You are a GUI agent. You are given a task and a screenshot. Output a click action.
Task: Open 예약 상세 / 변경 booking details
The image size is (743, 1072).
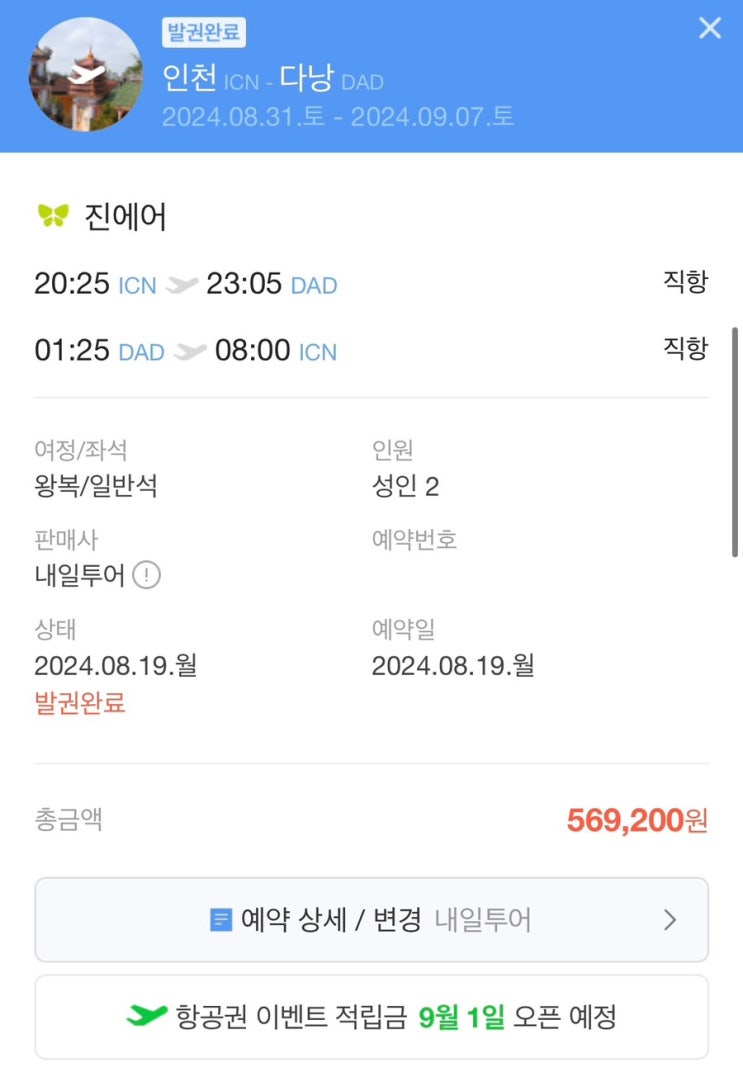(x=371, y=920)
